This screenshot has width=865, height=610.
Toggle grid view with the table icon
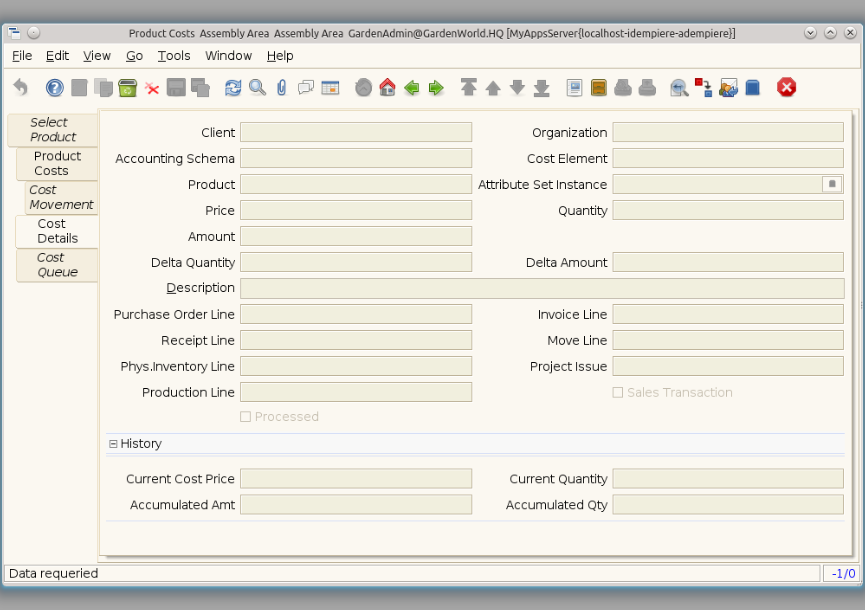(330, 87)
